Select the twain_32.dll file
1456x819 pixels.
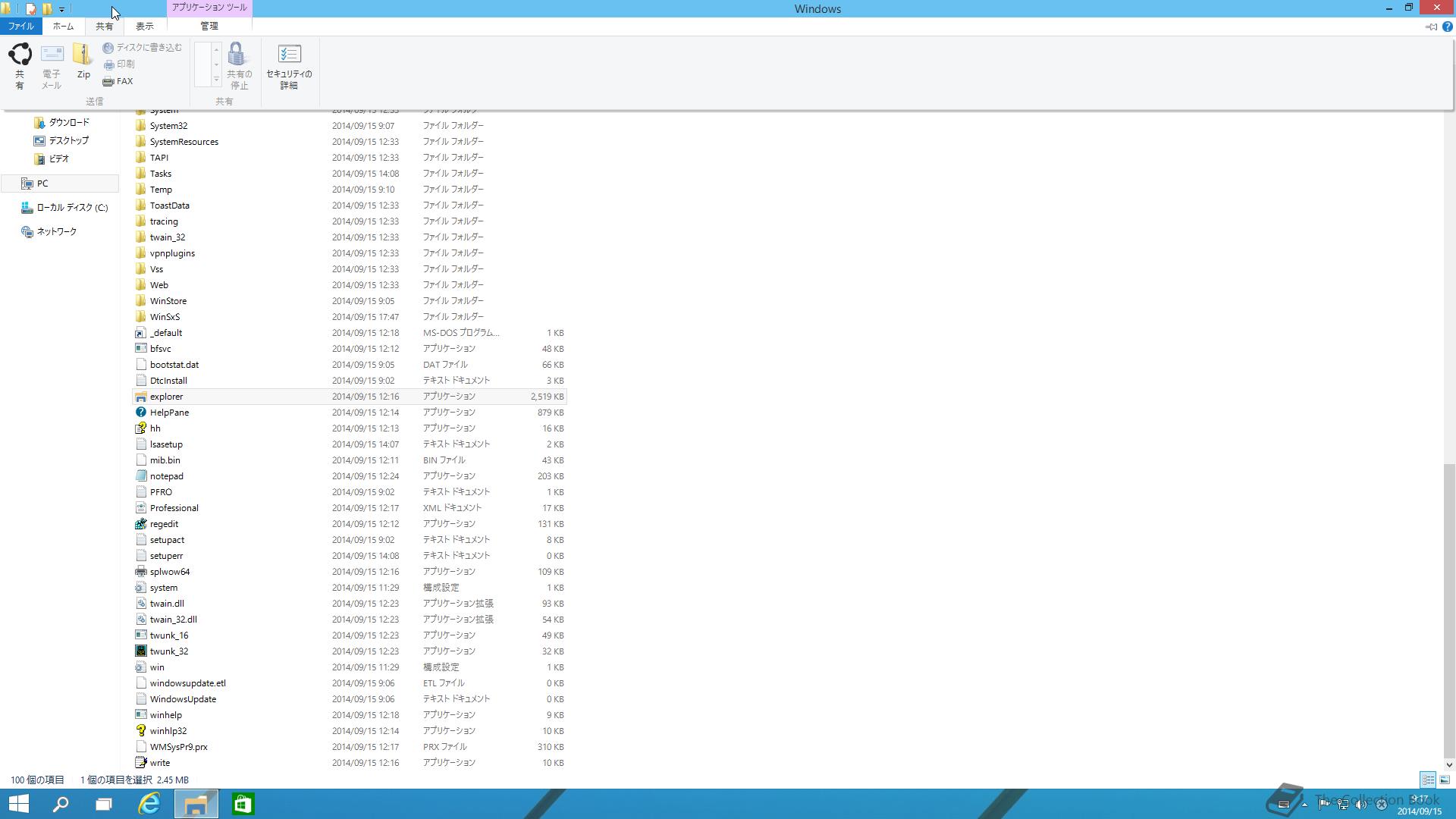tap(350, 620)
